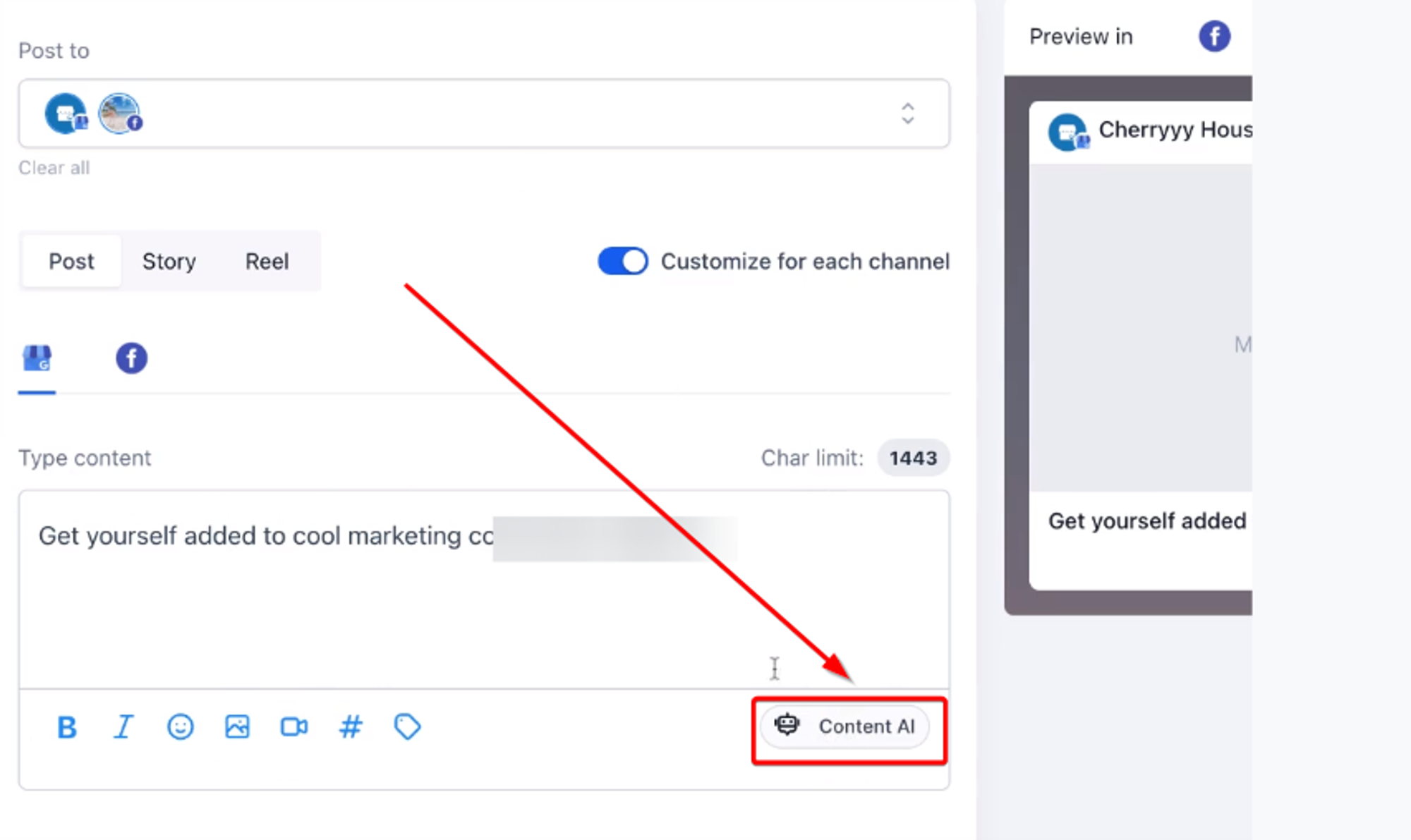Open the emoji picker
Image resolution: width=1411 pixels, height=840 pixels.
coord(181,726)
